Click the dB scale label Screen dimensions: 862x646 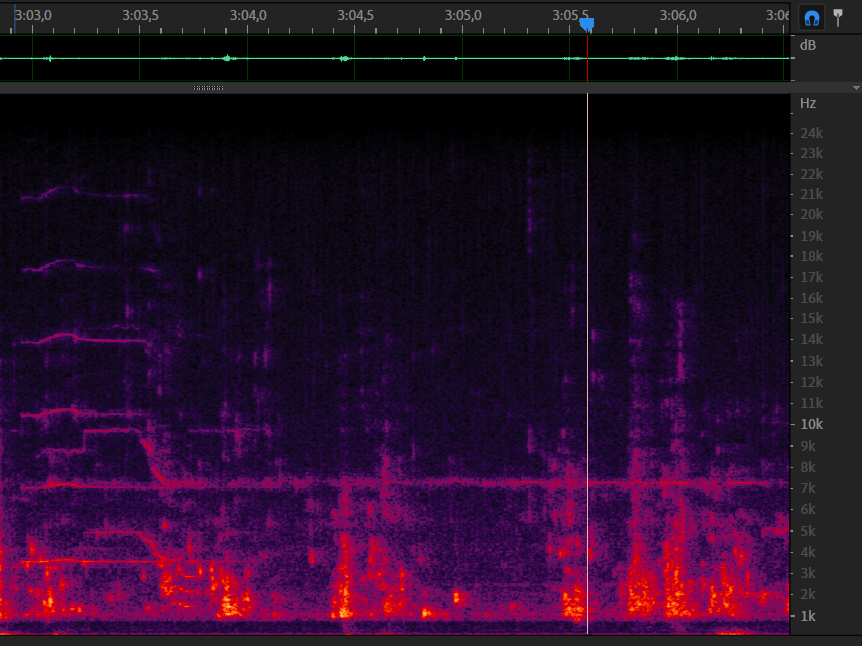[808, 45]
